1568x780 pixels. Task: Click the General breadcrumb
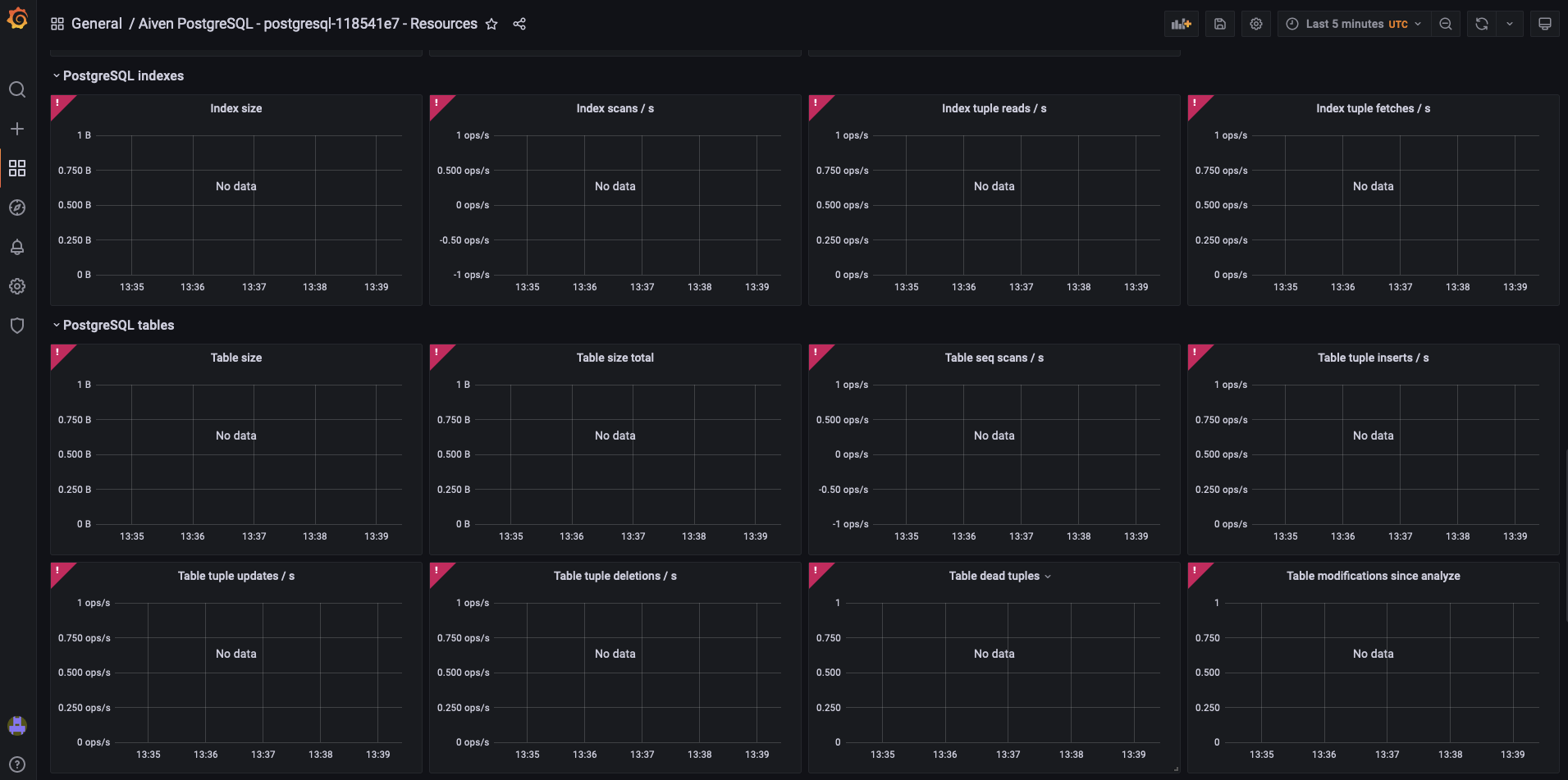97,23
